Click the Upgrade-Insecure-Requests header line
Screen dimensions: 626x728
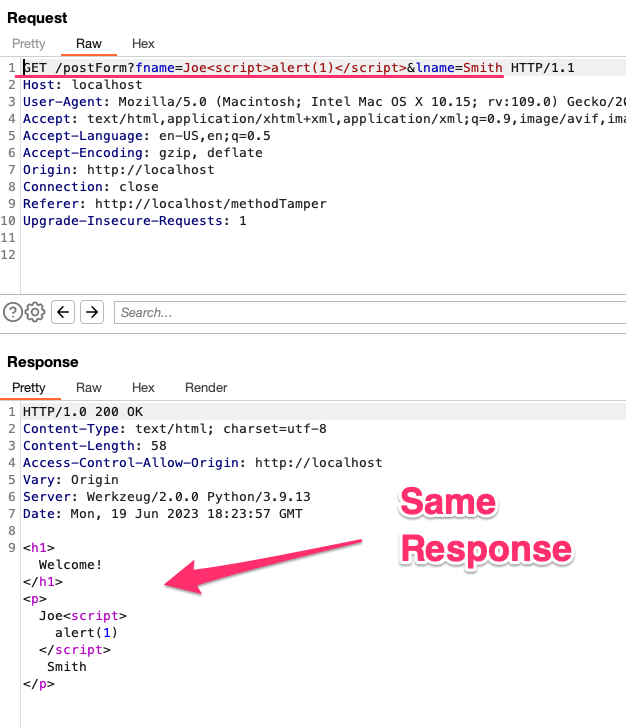click(x=135, y=221)
